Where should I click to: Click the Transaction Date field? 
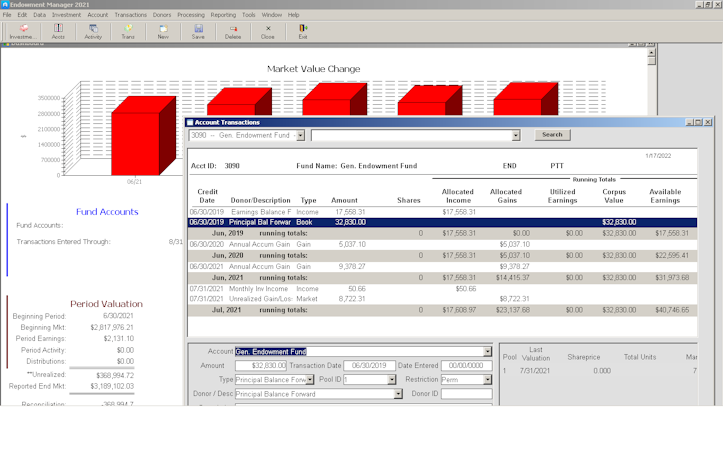coord(369,366)
